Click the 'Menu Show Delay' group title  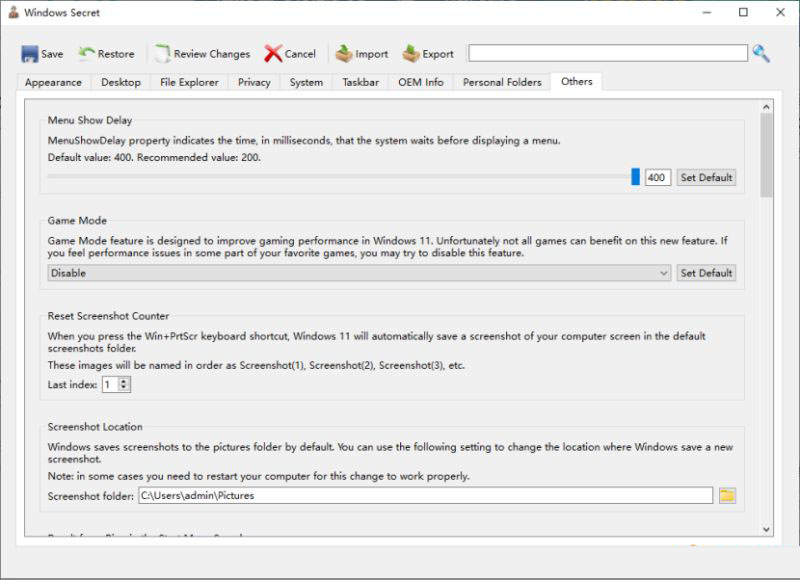[x=90, y=120]
